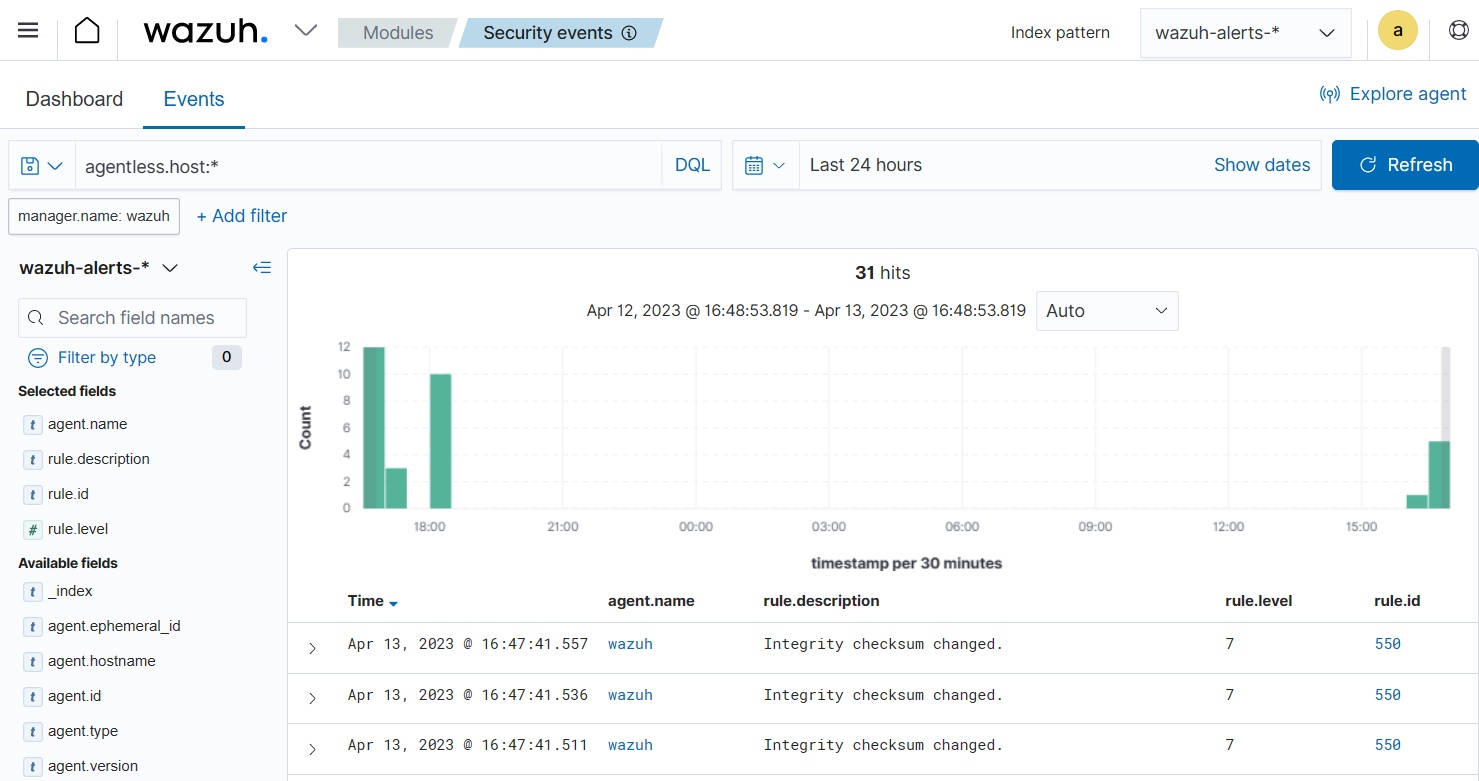
Task: Switch query language via DQL button
Action: 692,165
